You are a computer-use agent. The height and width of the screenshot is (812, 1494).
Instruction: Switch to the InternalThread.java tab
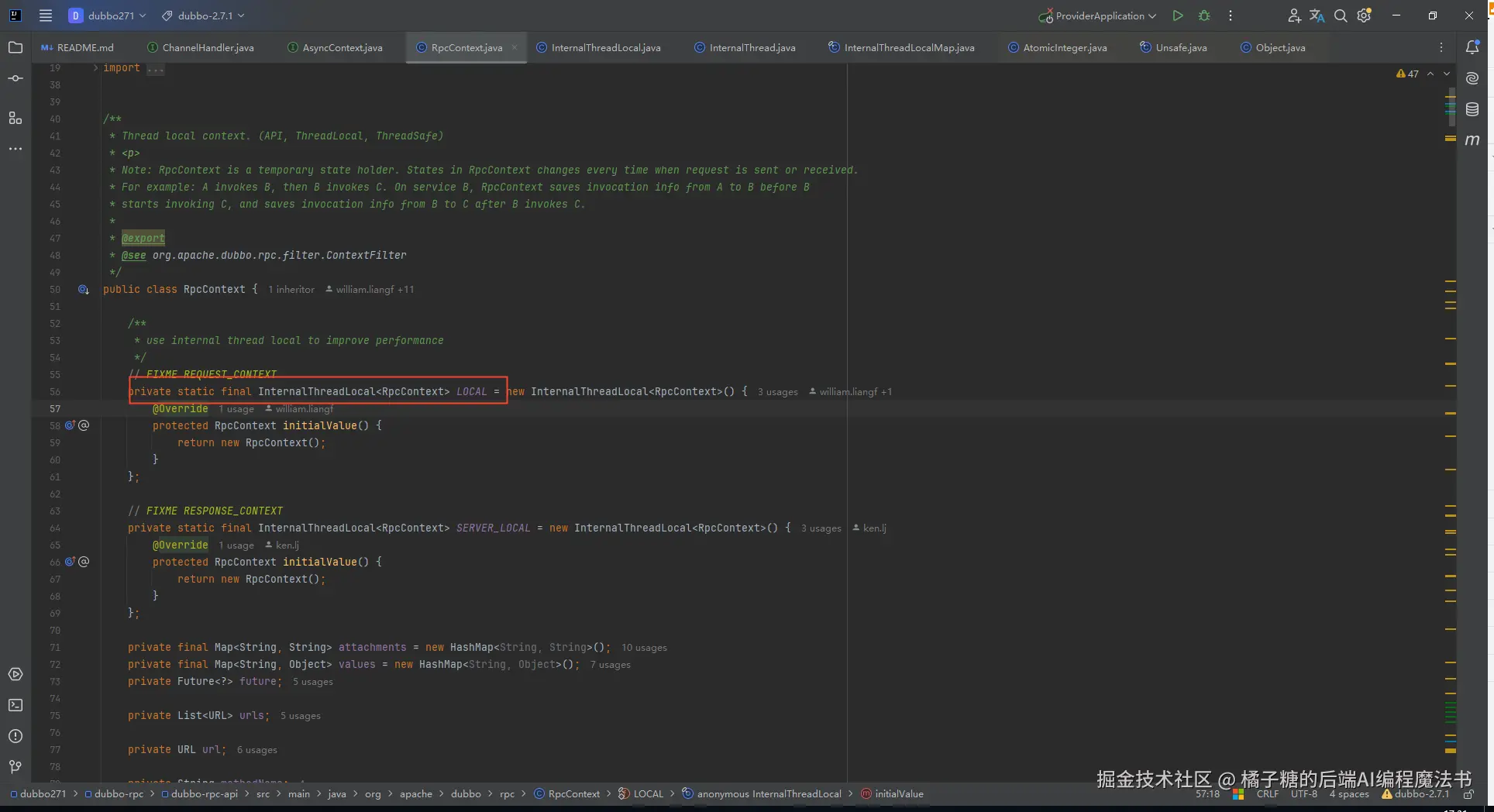click(745, 47)
